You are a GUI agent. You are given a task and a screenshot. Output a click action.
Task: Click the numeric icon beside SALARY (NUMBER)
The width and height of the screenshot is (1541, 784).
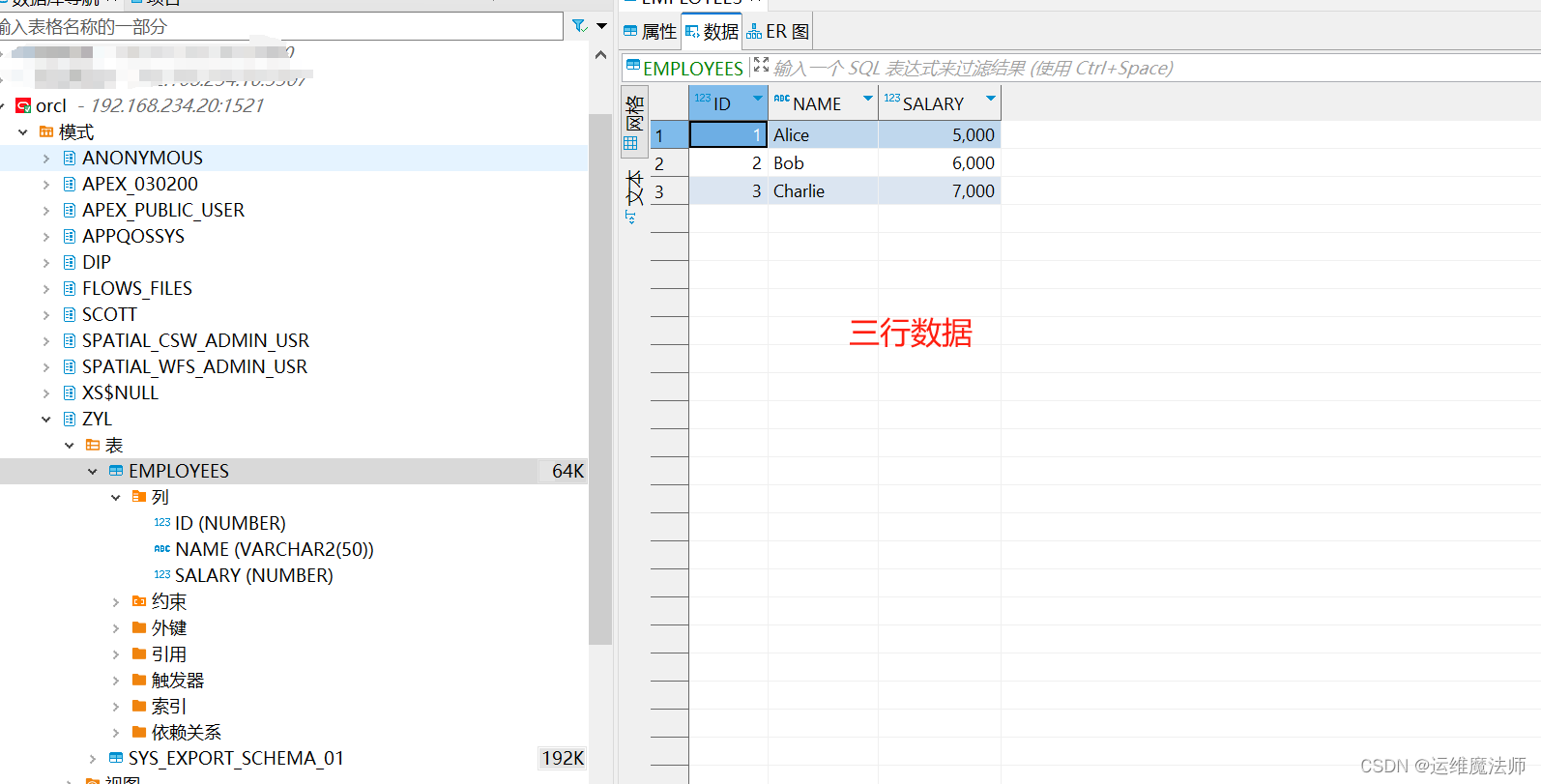(x=162, y=575)
